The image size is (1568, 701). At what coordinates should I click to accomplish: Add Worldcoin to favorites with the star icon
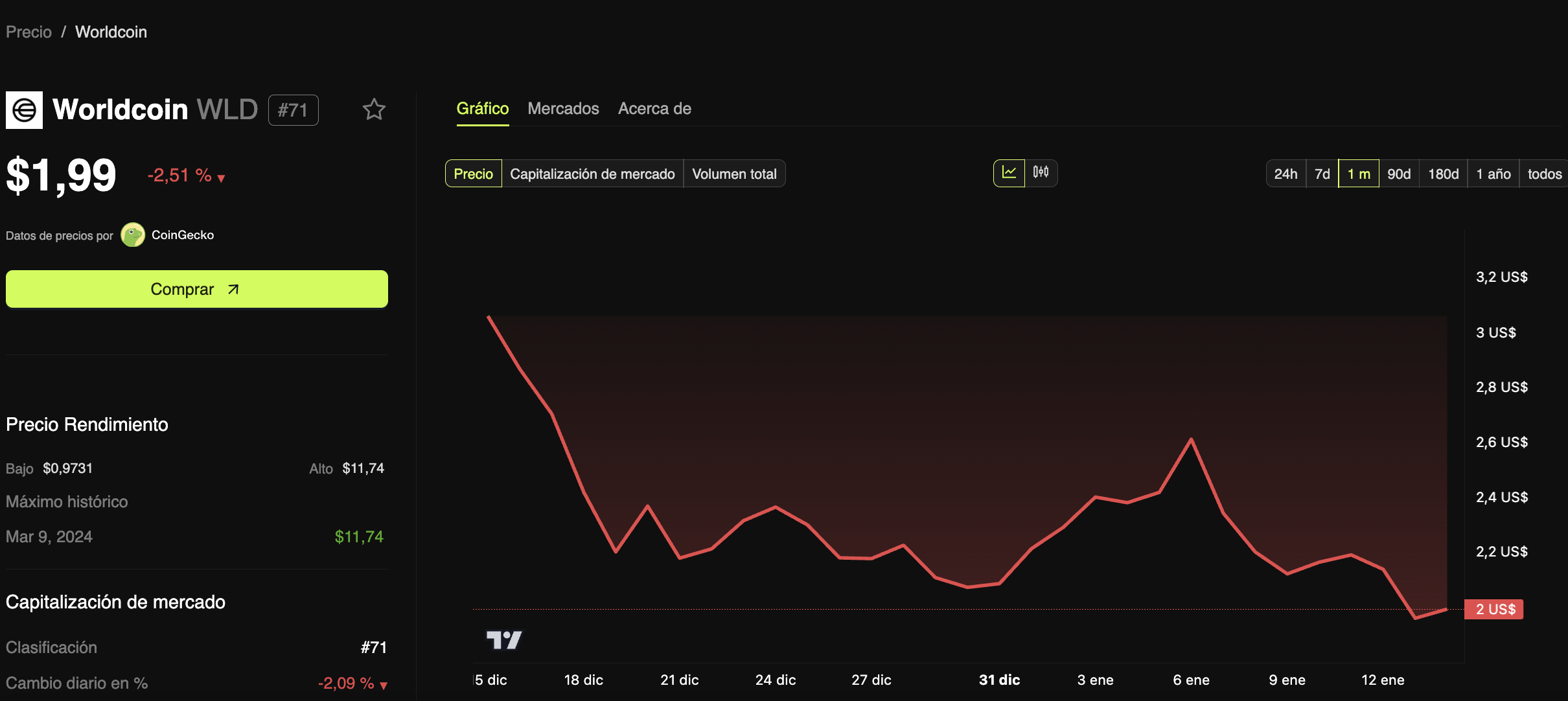[x=374, y=109]
